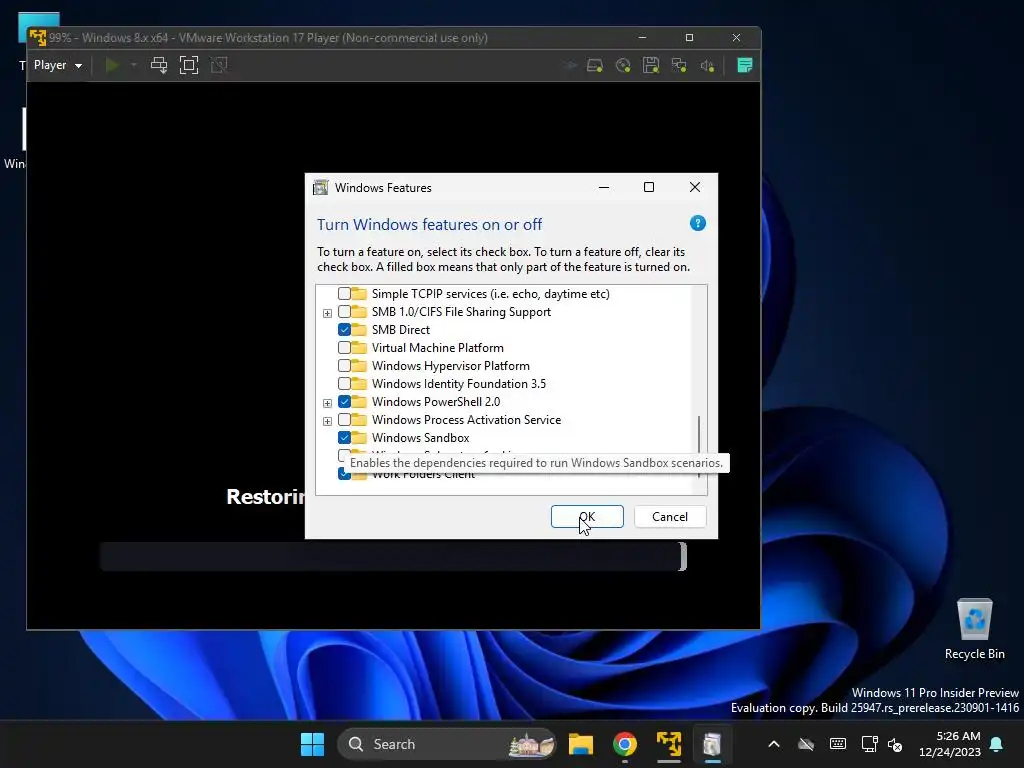Open the Recycle Bin desktop icon
The height and width of the screenshot is (768, 1024).
[974, 629]
